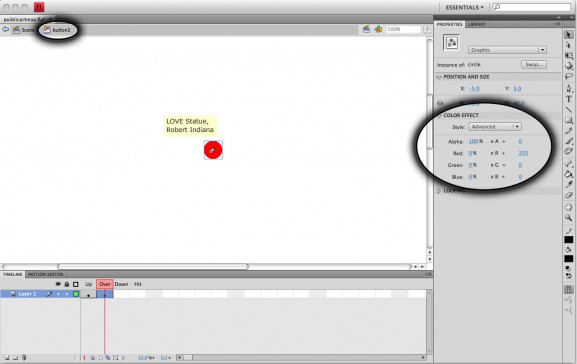Click the Swap... button
This screenshot has width=577, height=364.
534,64
